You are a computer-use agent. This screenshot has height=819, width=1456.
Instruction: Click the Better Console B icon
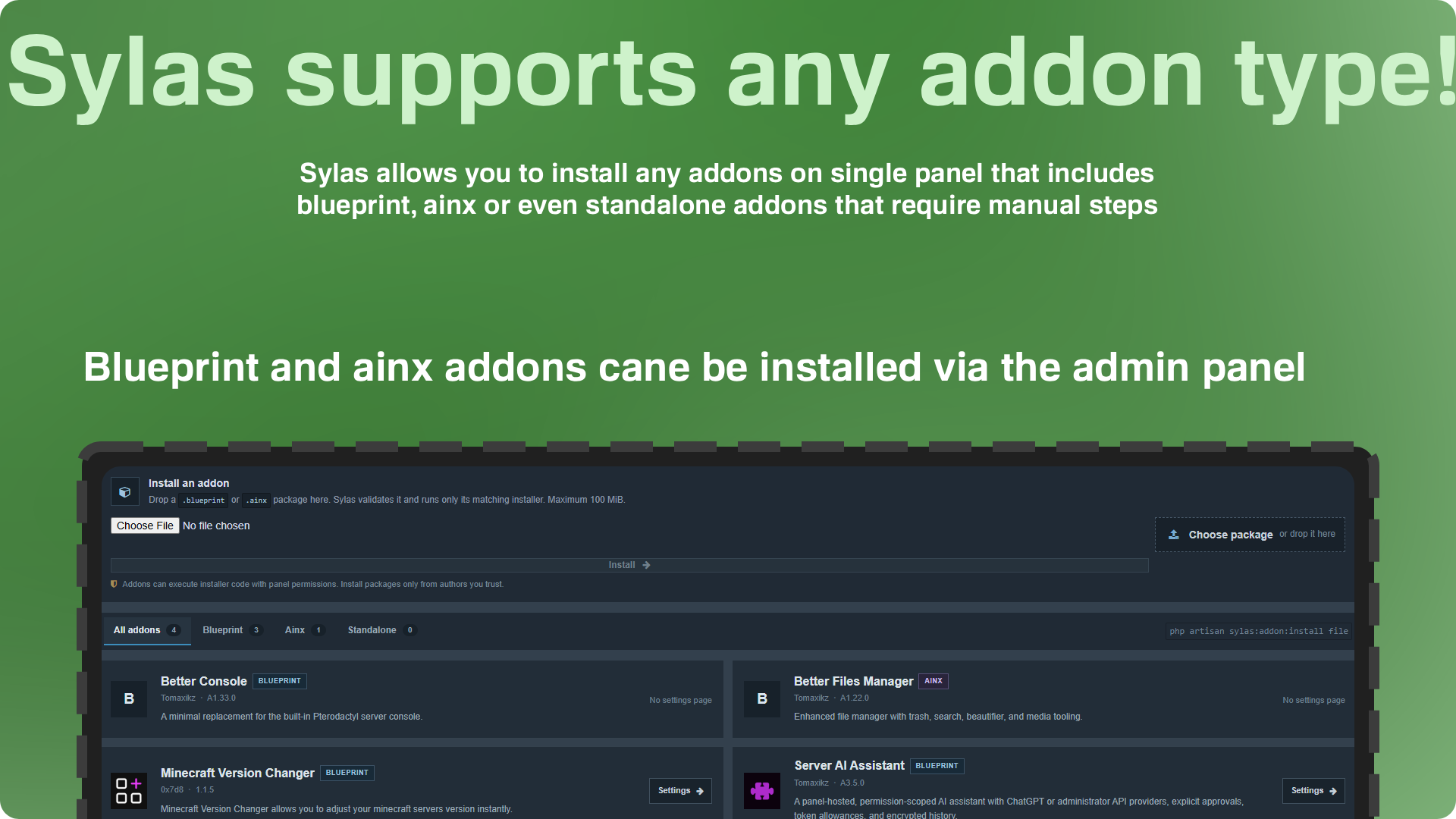tap(129, 698)
